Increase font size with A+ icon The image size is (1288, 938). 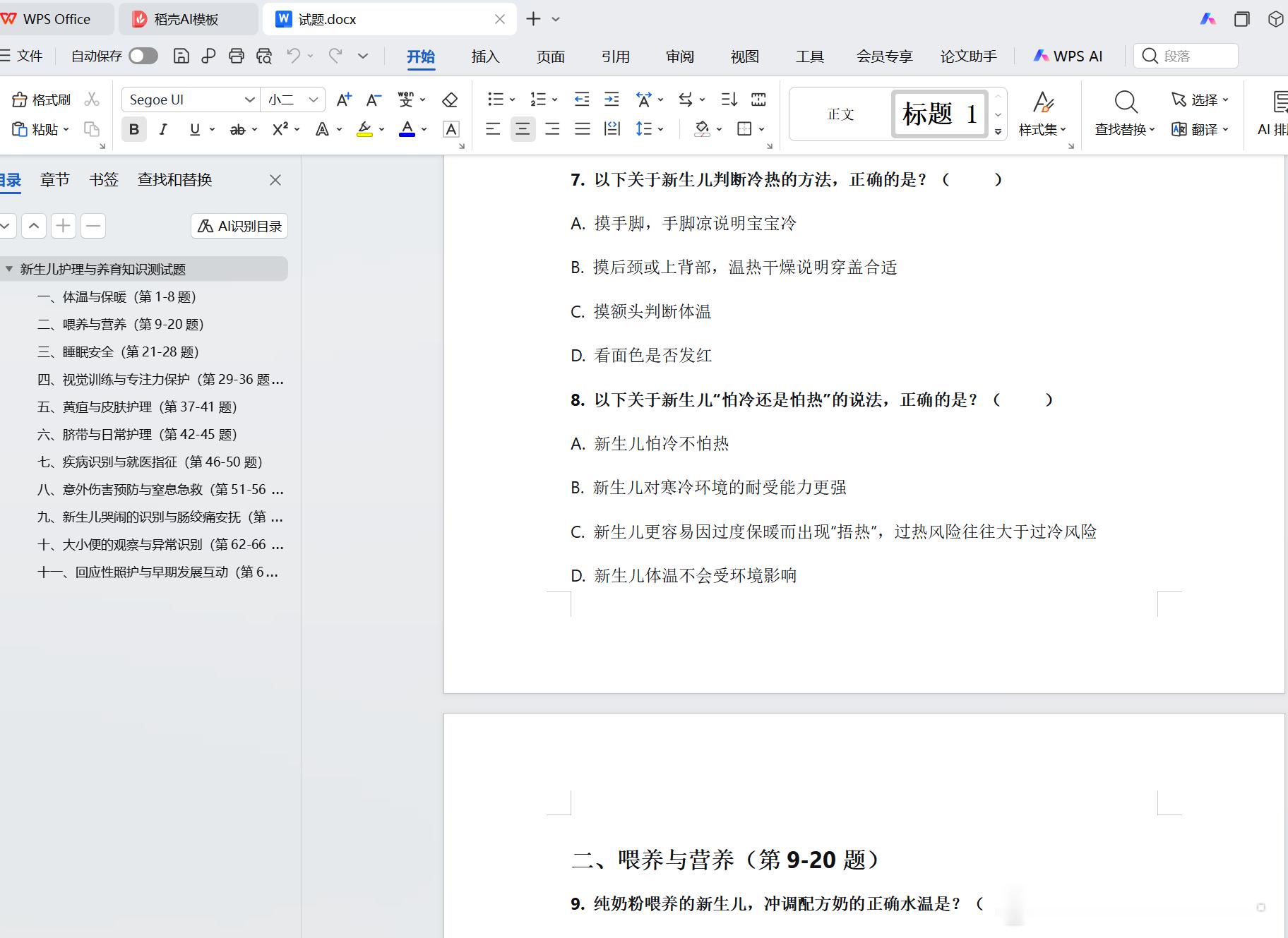click(x=344, y=100)
